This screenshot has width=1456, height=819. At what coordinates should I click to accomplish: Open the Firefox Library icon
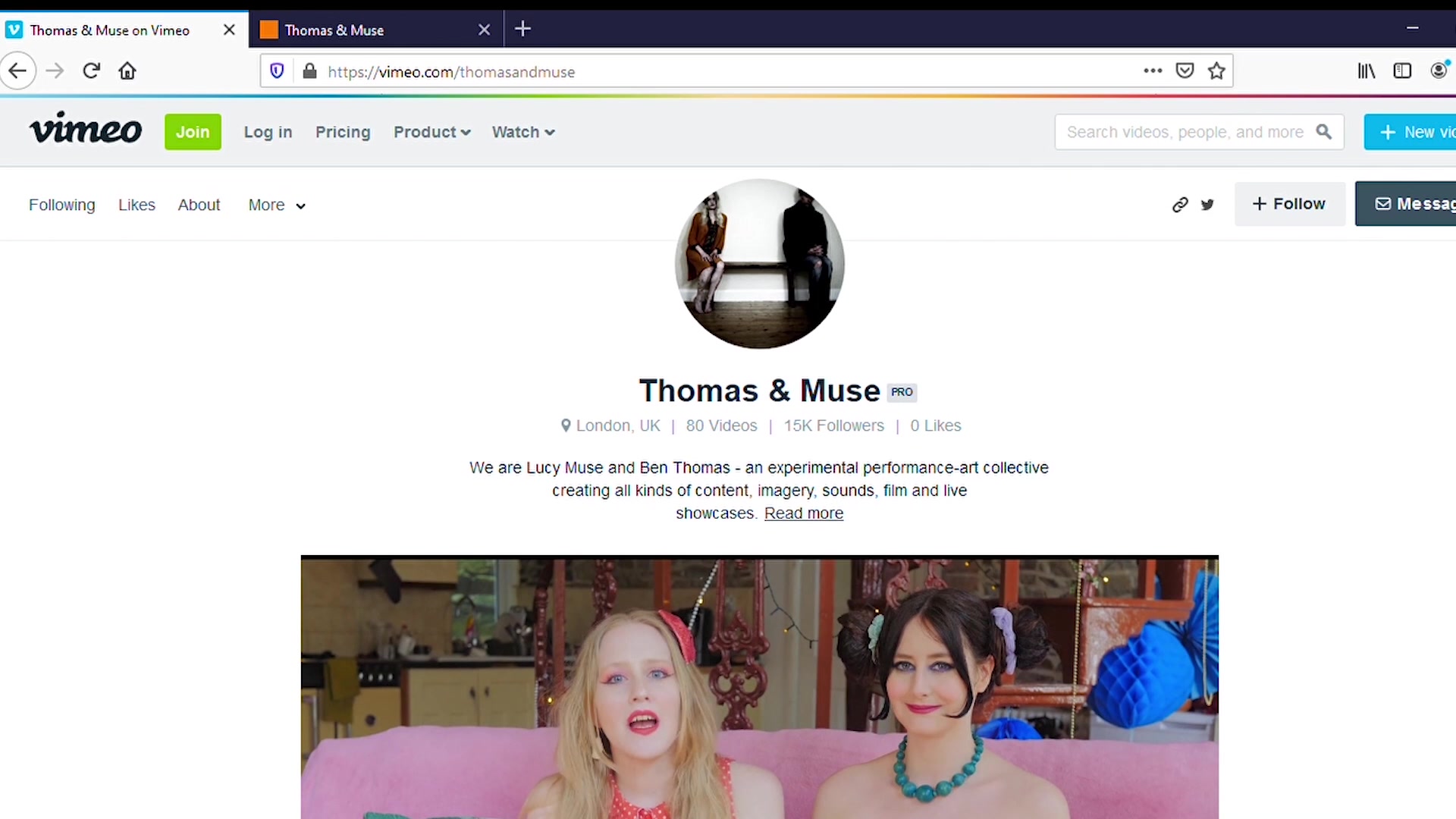pyautogui.click(x=1367, y=71)
